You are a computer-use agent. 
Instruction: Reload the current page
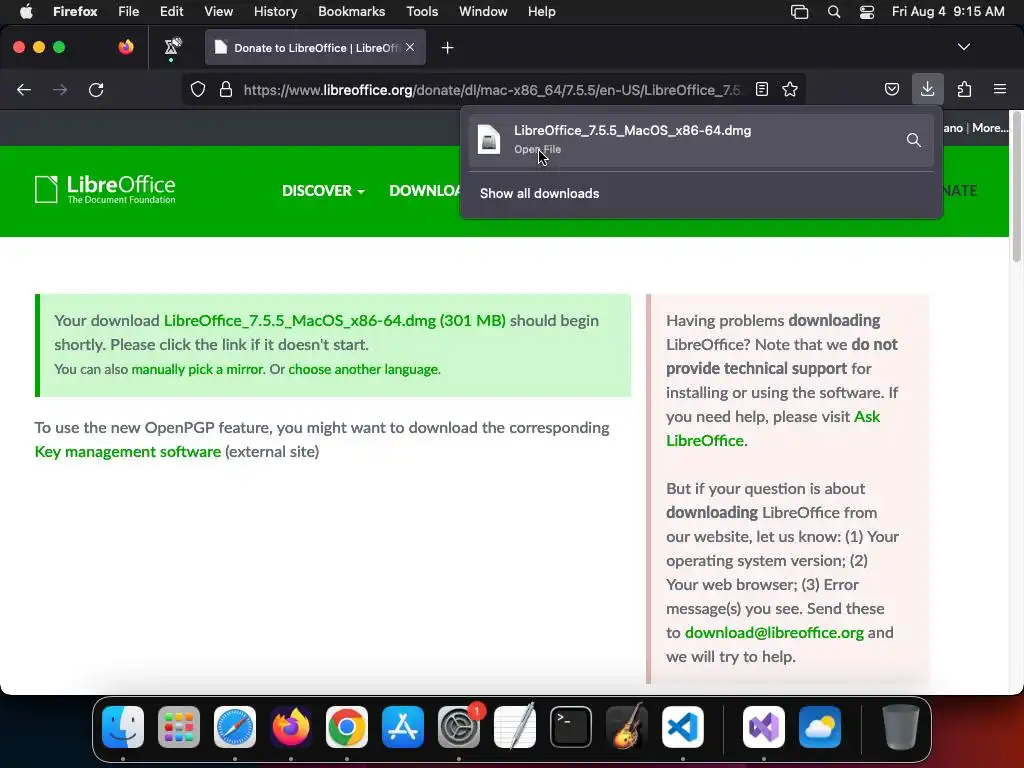(96, 89)
